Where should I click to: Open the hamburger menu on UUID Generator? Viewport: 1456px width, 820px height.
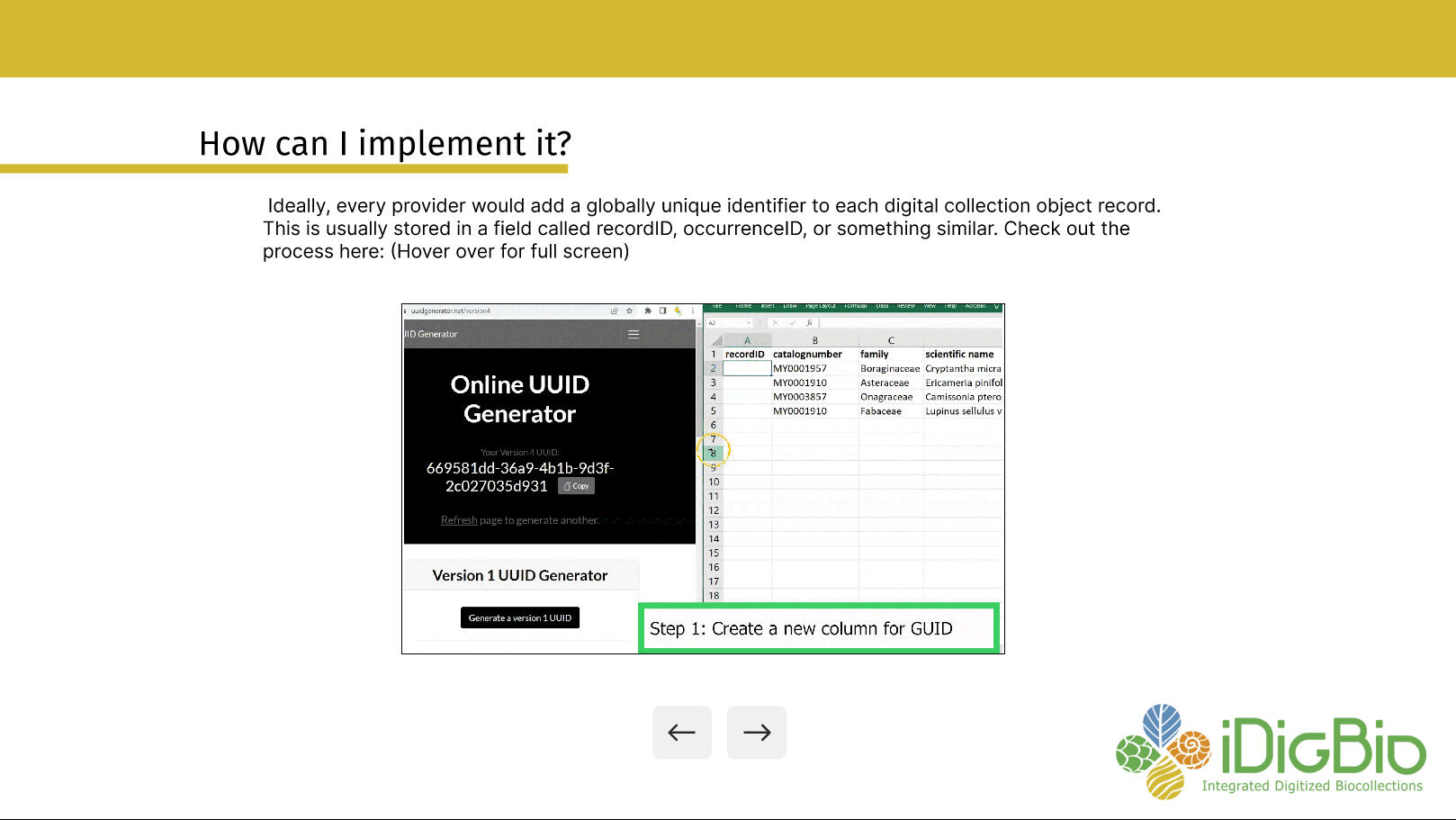click(x=634, y=334)
